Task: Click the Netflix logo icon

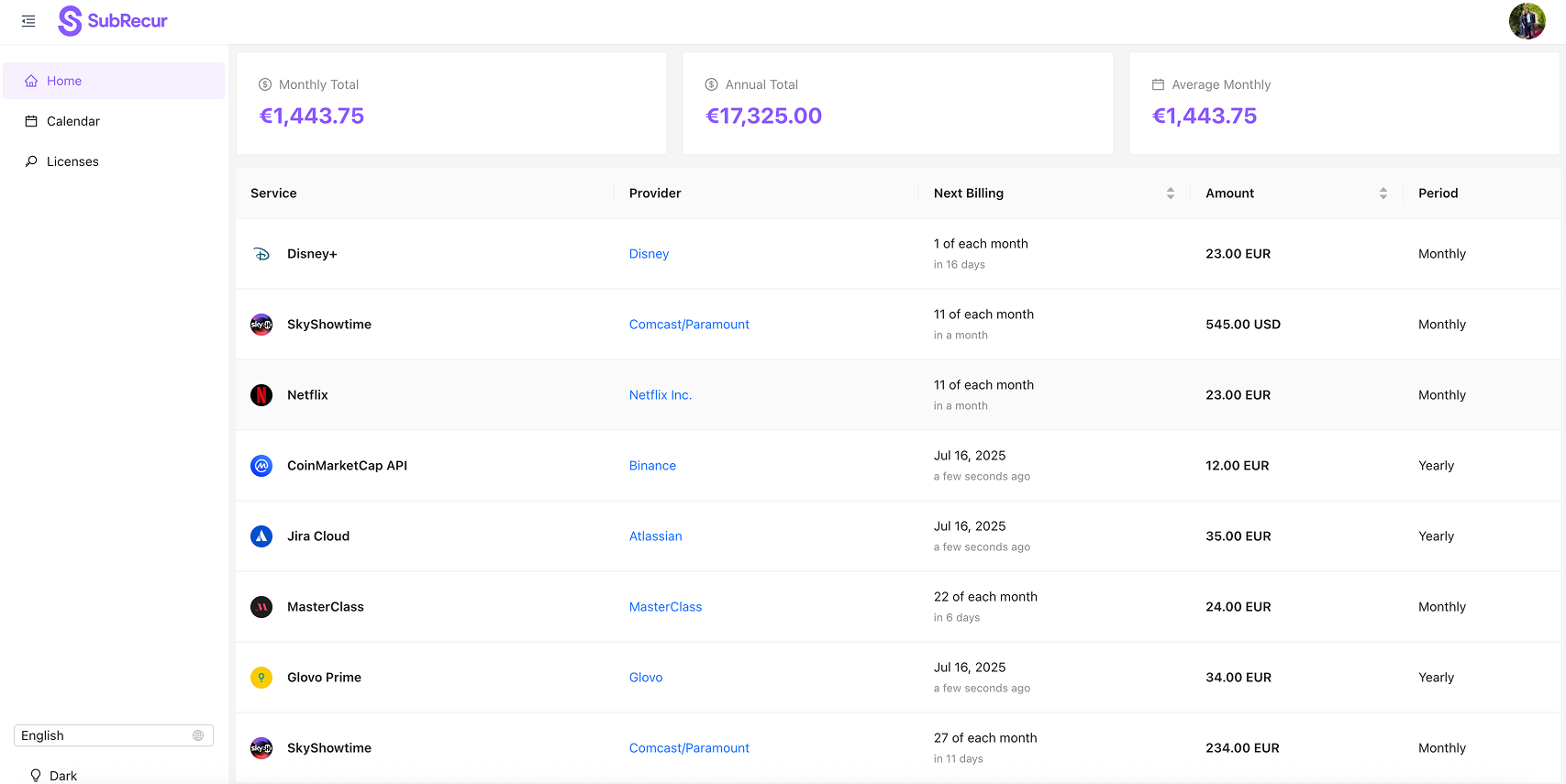Action: (261, 395)
